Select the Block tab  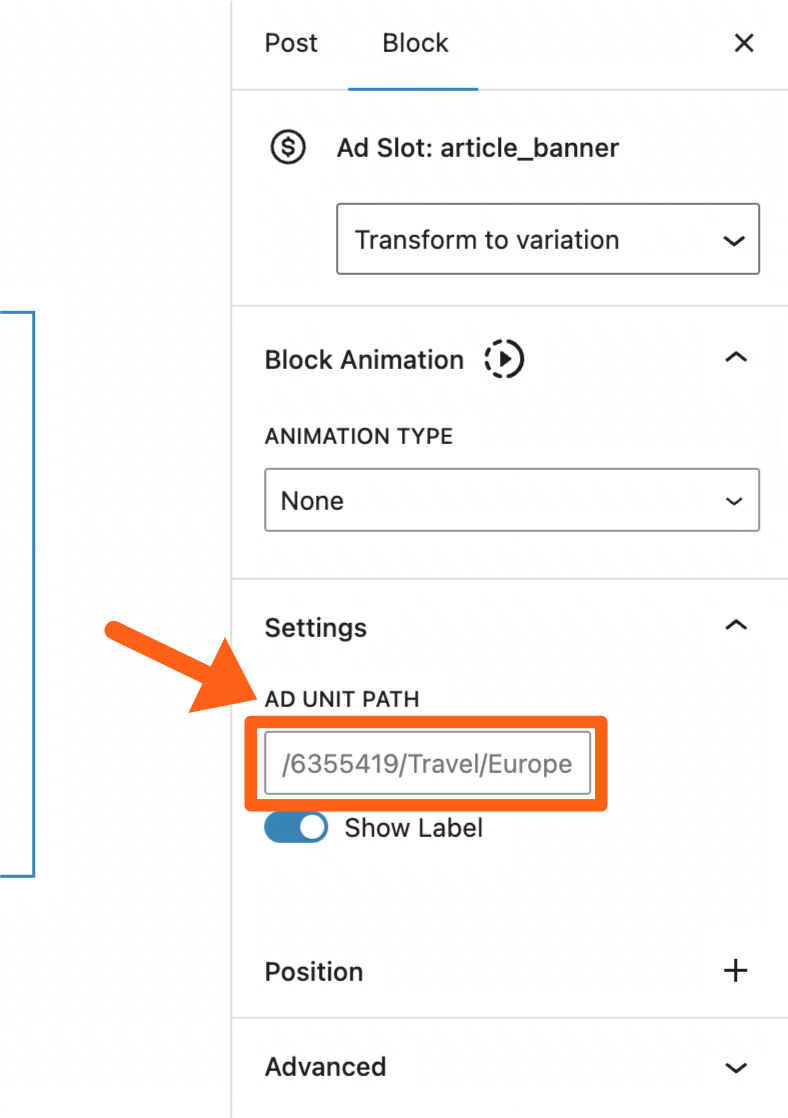pyautogui.click(x=415, y=43)
